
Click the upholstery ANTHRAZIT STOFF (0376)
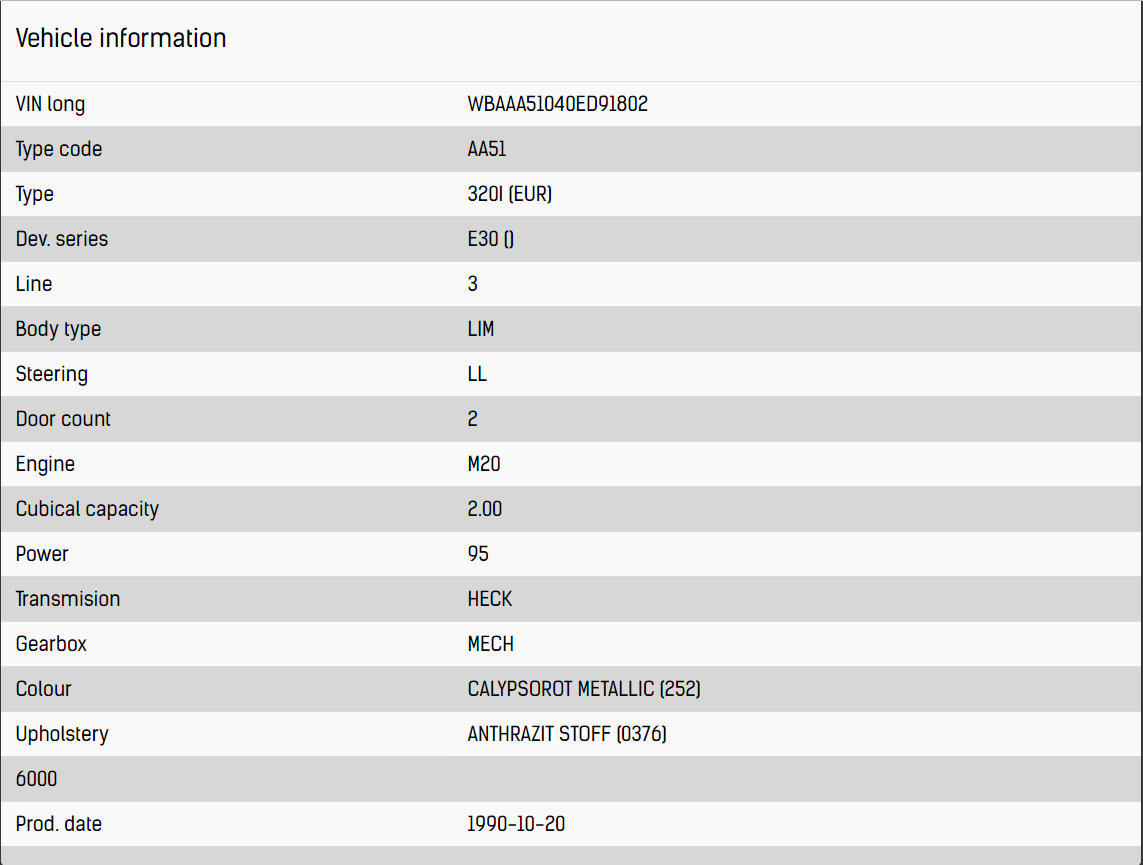(x=567, y=734)
